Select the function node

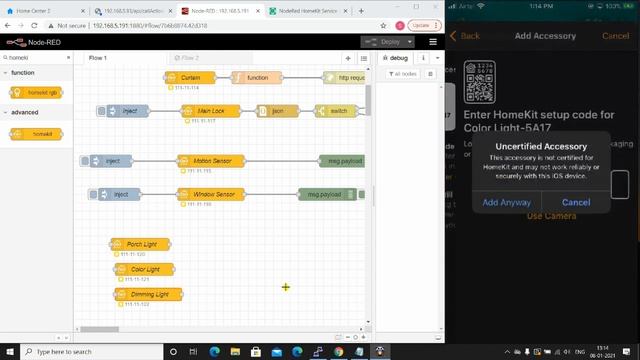tap(257, 78)
